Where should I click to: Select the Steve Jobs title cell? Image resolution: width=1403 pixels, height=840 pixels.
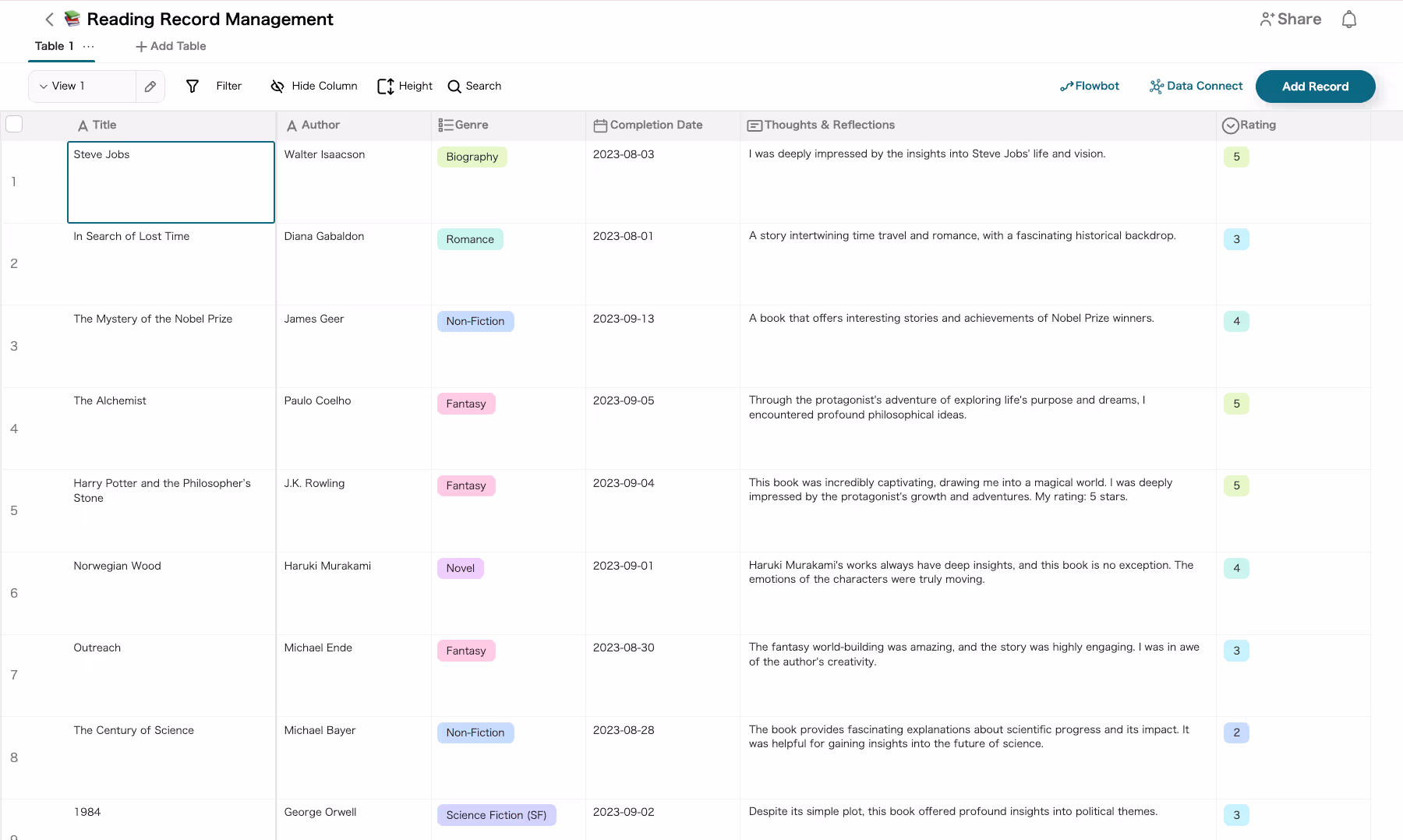(x=171, y=182)
